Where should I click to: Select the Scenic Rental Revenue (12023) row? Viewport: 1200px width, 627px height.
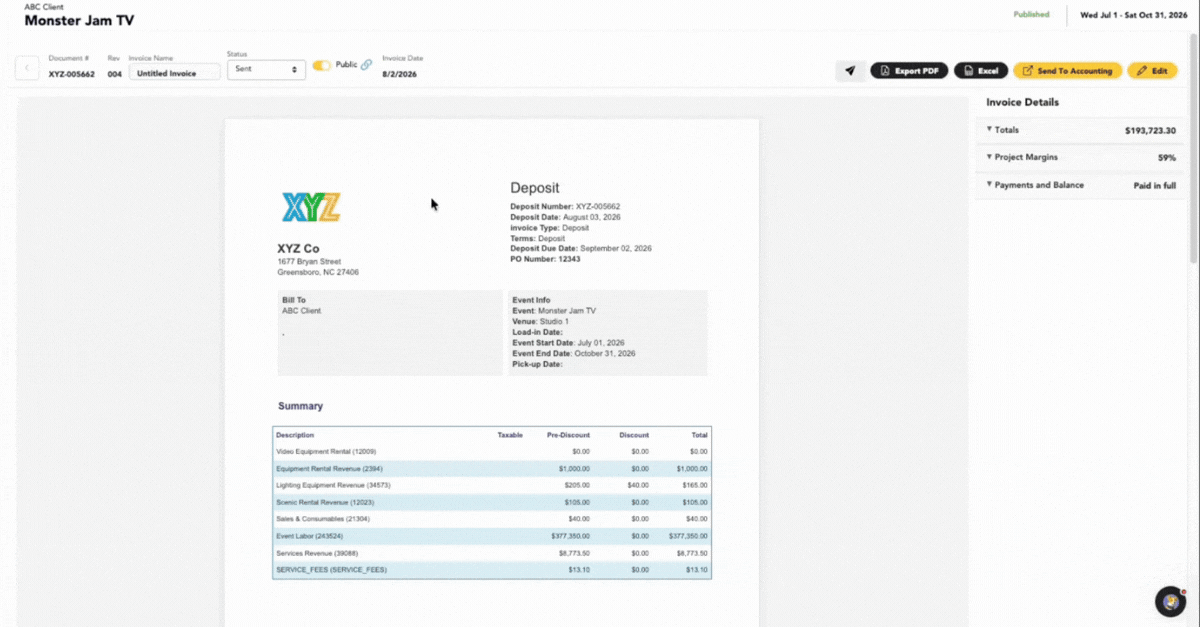pos(492,502)
